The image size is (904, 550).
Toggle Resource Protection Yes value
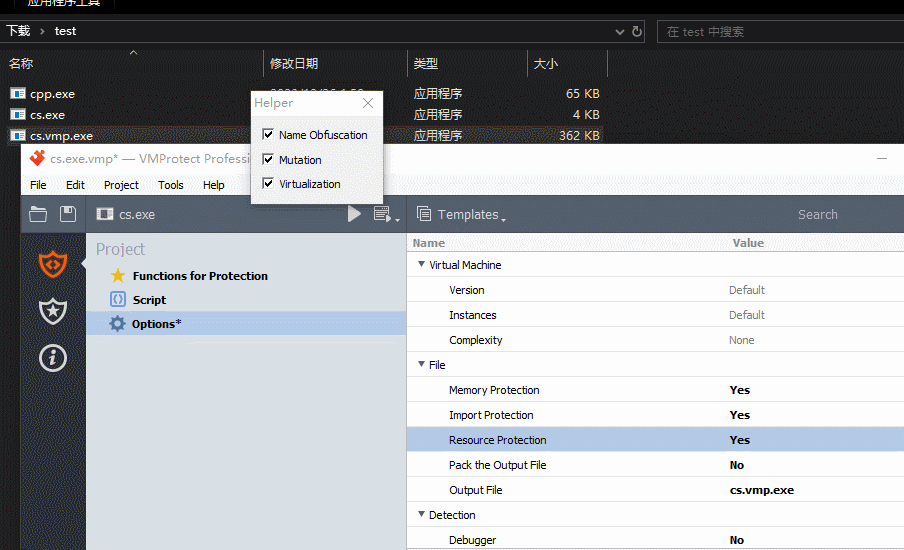pyautogui.click(x=740, y=440)
